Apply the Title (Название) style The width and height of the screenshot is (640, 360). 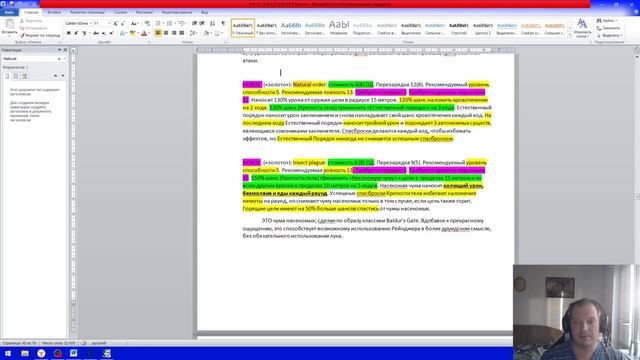pyautogui.click(x=339, y=28)
